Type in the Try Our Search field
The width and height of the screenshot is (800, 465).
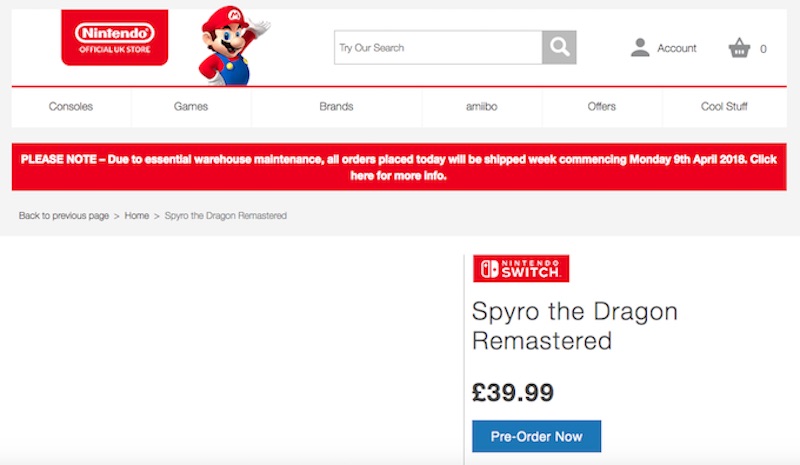[x=438, y=47]
